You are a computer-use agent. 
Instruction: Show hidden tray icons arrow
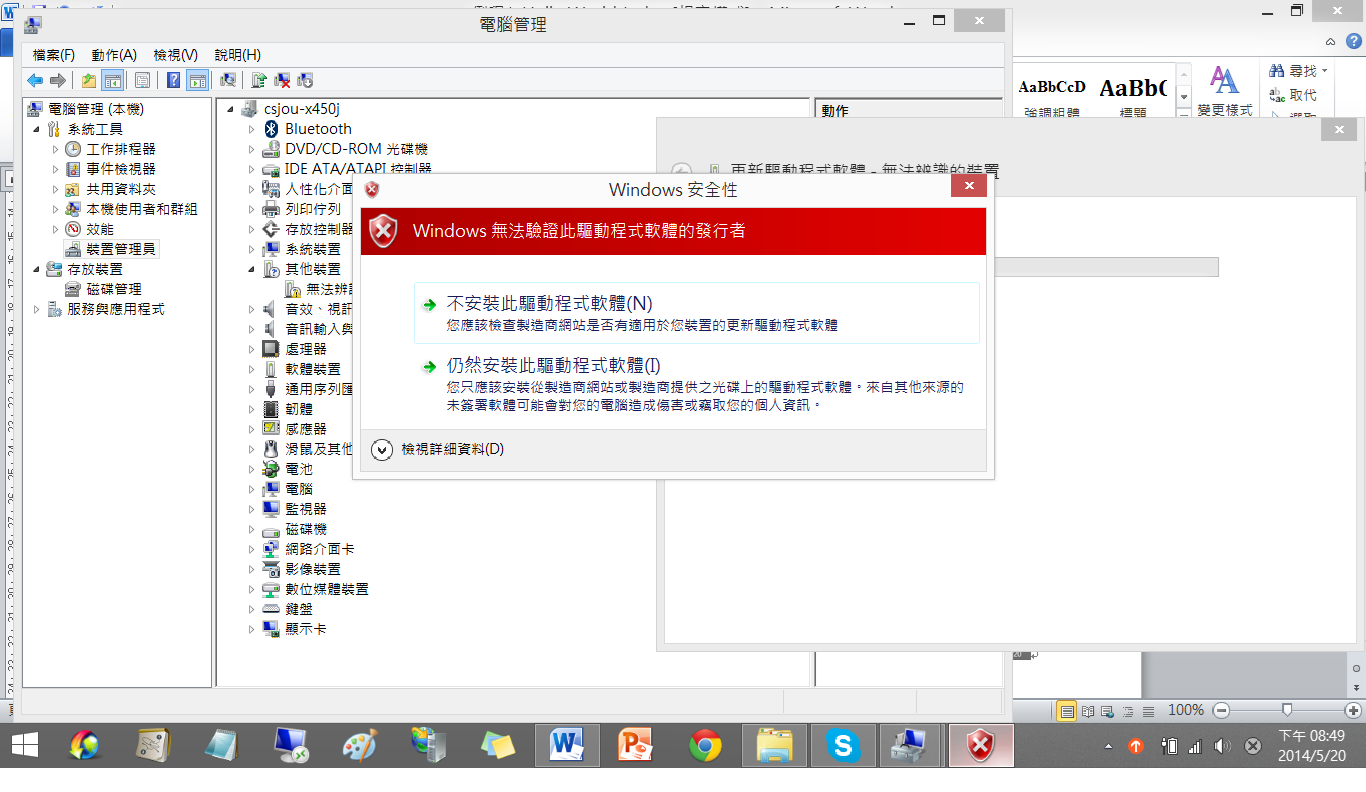(1107, 747)
